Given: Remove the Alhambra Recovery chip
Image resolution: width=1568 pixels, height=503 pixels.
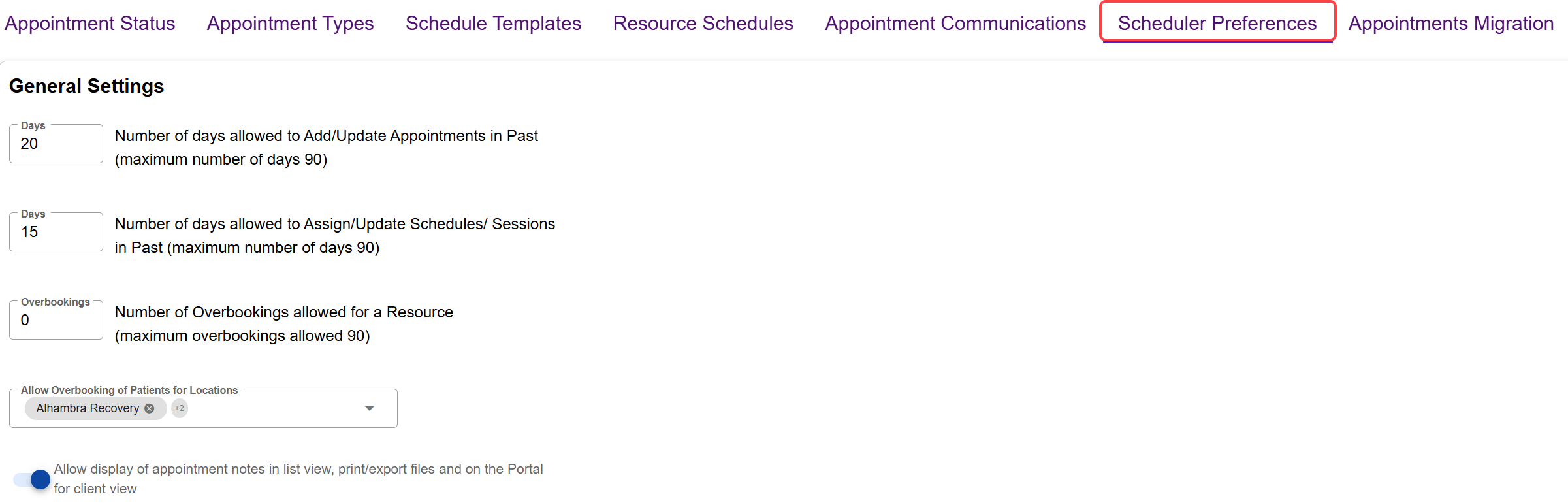Looking at the screenshot, I should coord(150,408).
